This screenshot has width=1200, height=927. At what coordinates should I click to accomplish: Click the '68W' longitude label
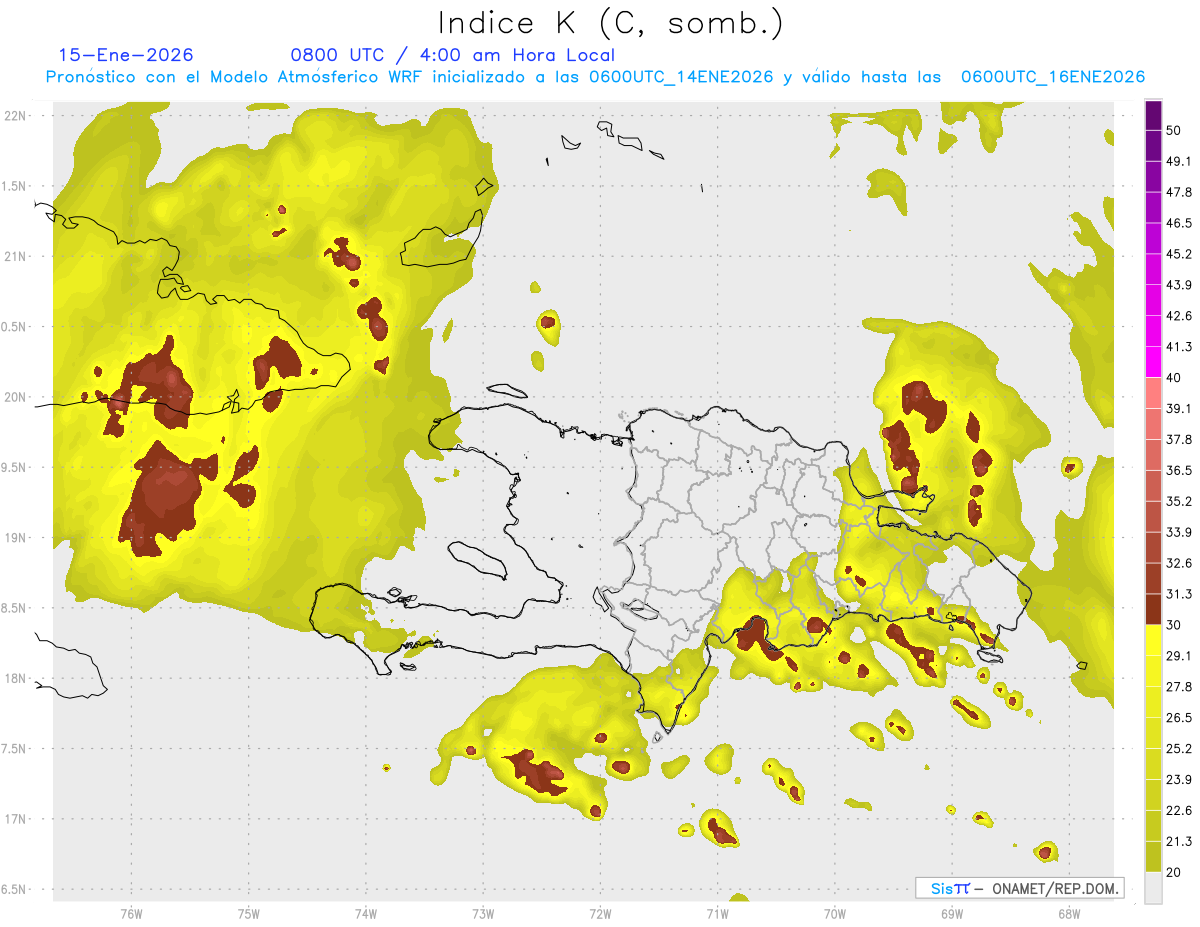click(x=1068, y=914)
